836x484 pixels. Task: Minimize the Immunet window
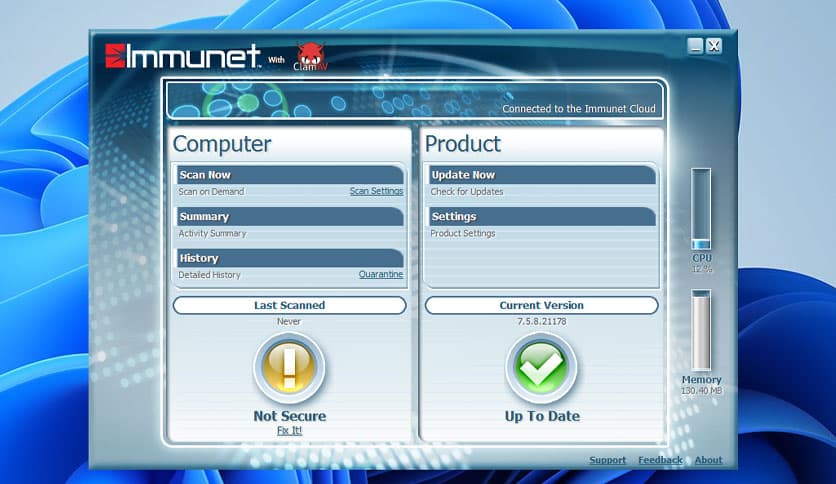(x=695, y=46)
